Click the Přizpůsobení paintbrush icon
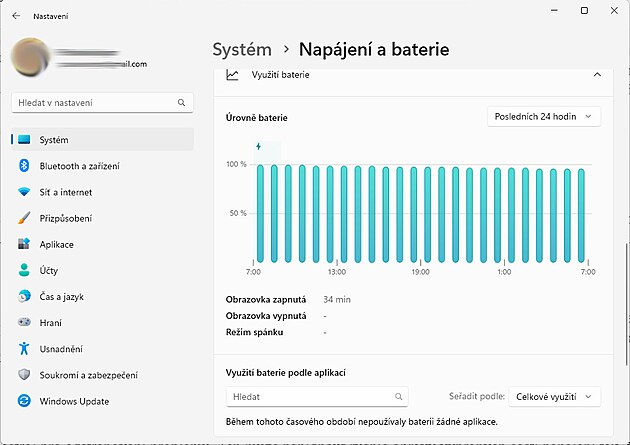Viewport: 630px width, 445px height. coord(24,218)
